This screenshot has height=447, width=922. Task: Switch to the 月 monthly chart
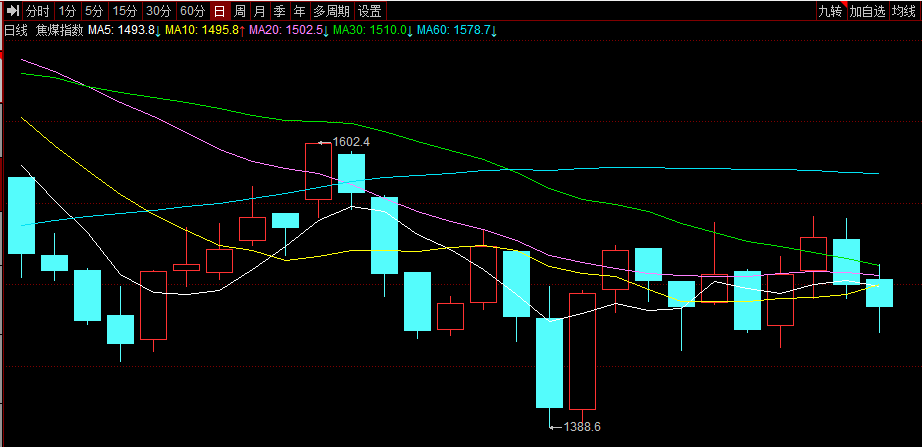(x=259, y=11)
